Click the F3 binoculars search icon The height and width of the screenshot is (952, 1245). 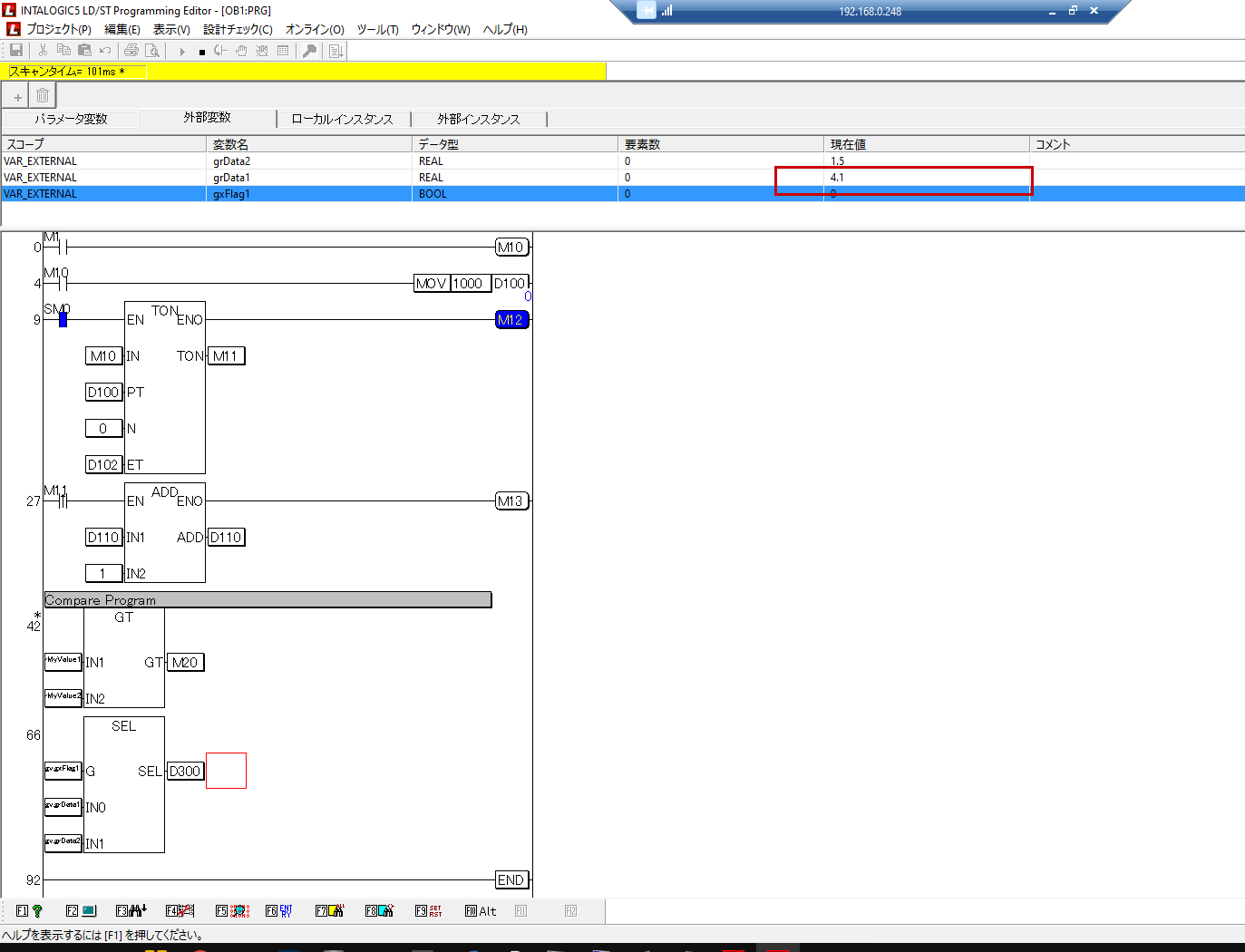click(x=137, y=911)
